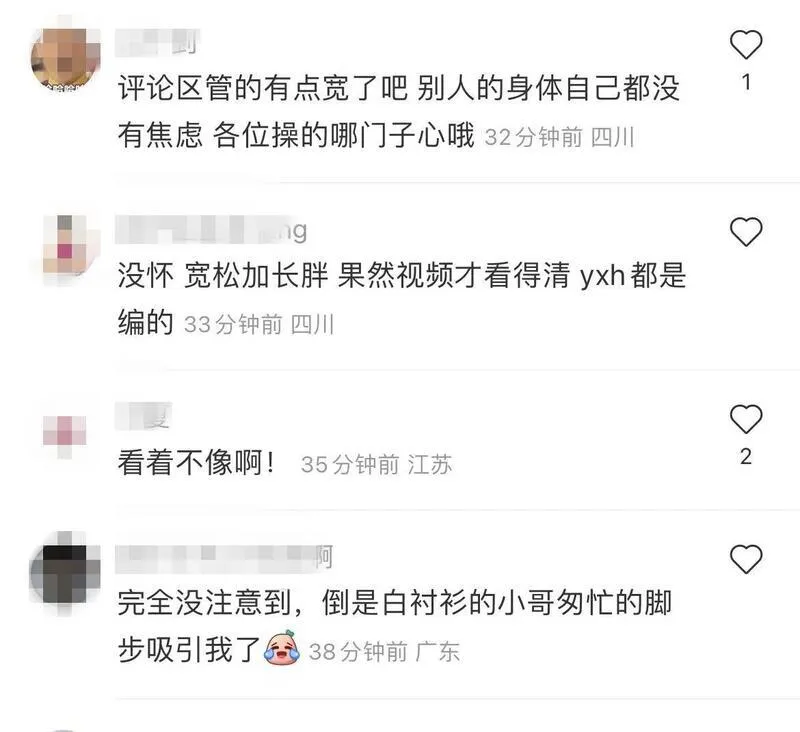Like the comment starting with 评论区管的有点宽了吧

(746, 44)
